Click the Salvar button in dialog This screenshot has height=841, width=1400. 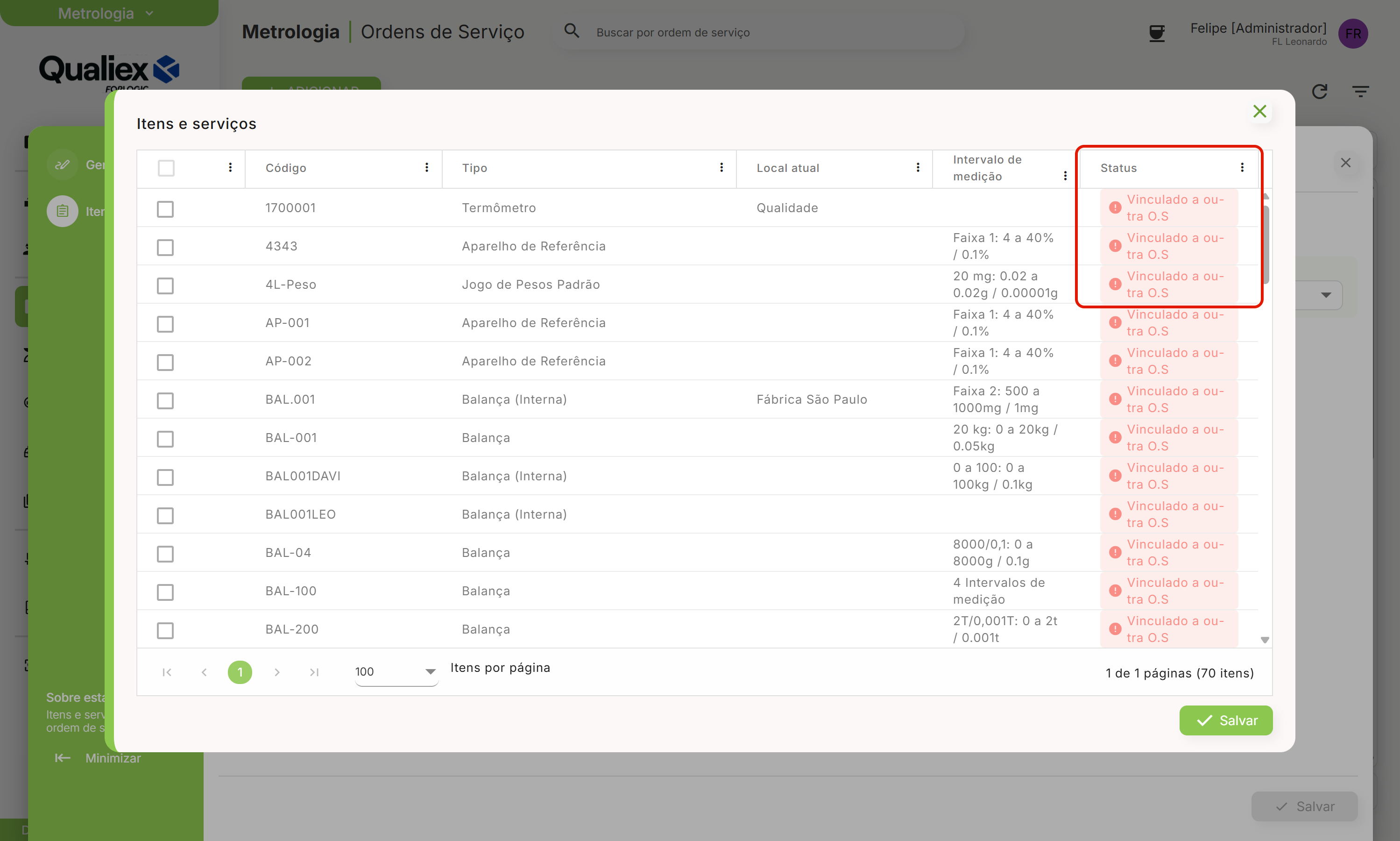point(1226,720)
